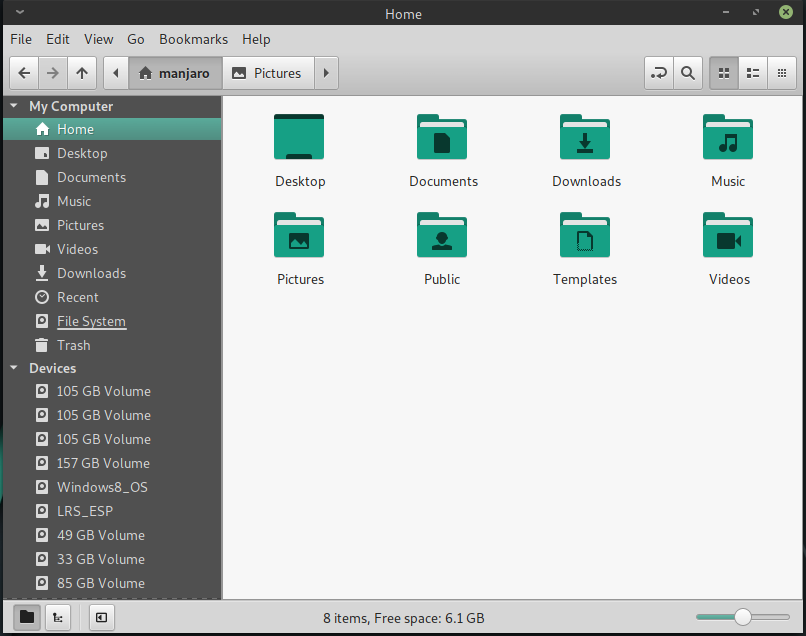The height and width of the screenshot is (636, 806).
Task: Click the manjaro breadcrumb button
Action: point(175,72)
